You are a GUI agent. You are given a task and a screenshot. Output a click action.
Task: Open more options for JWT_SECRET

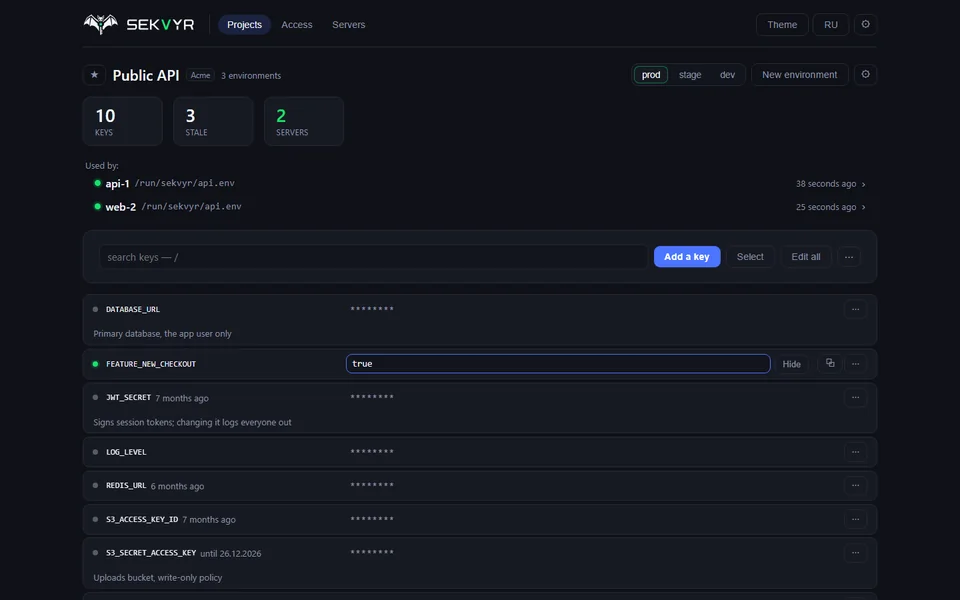click(x=855, y=397)
